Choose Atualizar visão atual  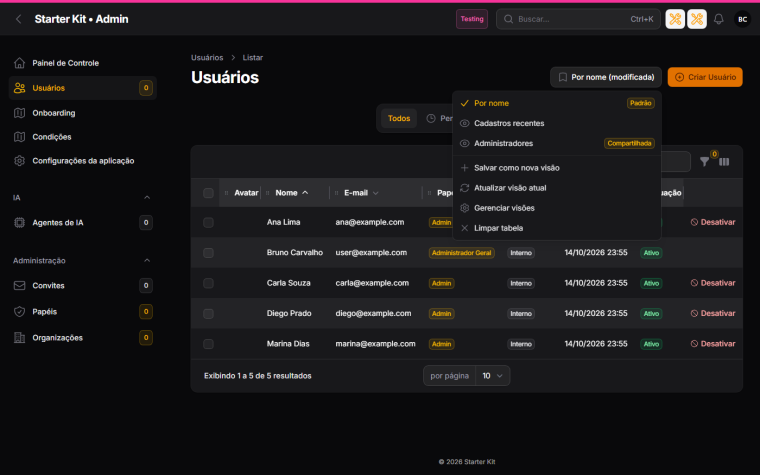(557, 188)
